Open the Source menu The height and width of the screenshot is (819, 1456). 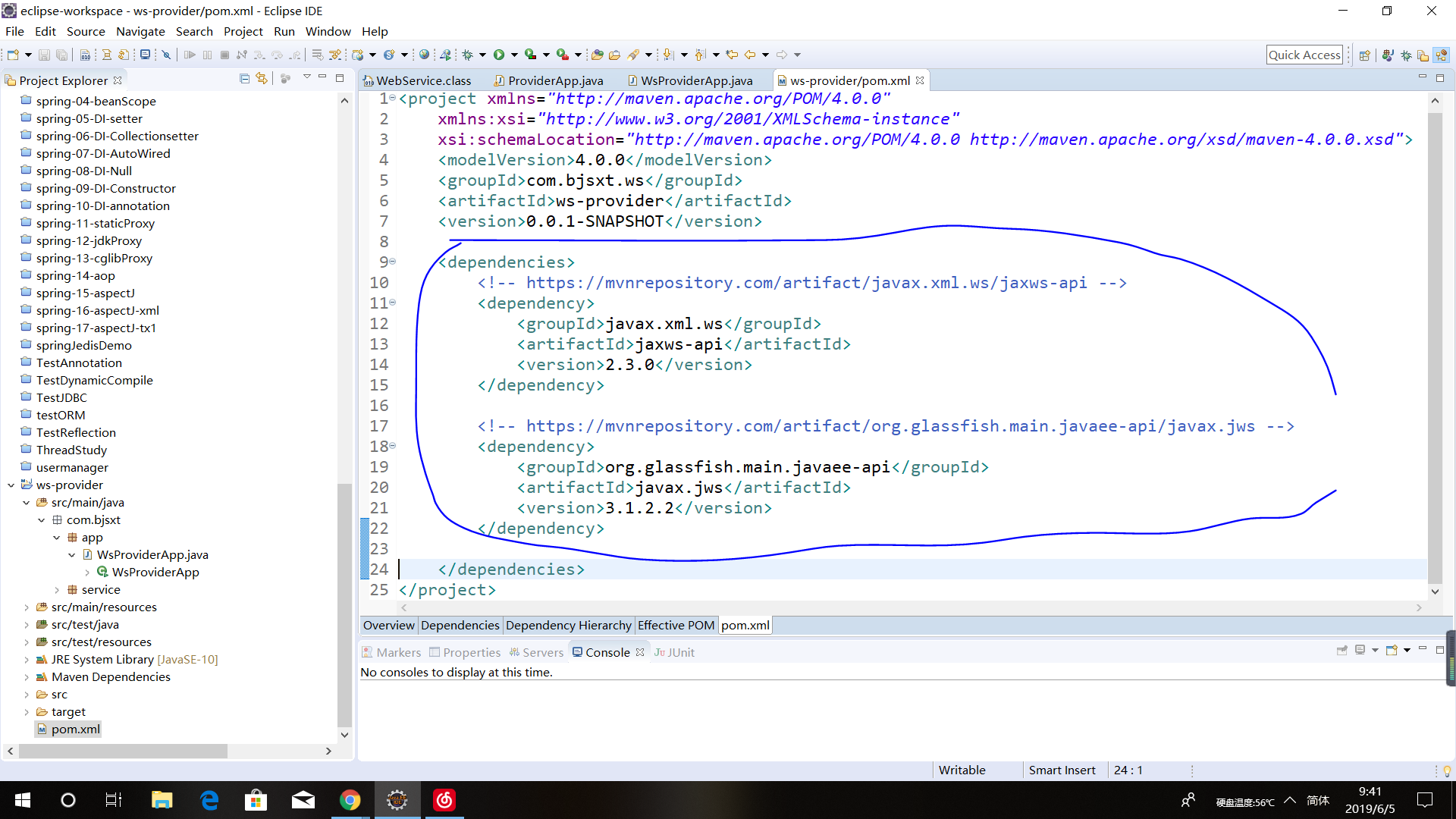86,31
